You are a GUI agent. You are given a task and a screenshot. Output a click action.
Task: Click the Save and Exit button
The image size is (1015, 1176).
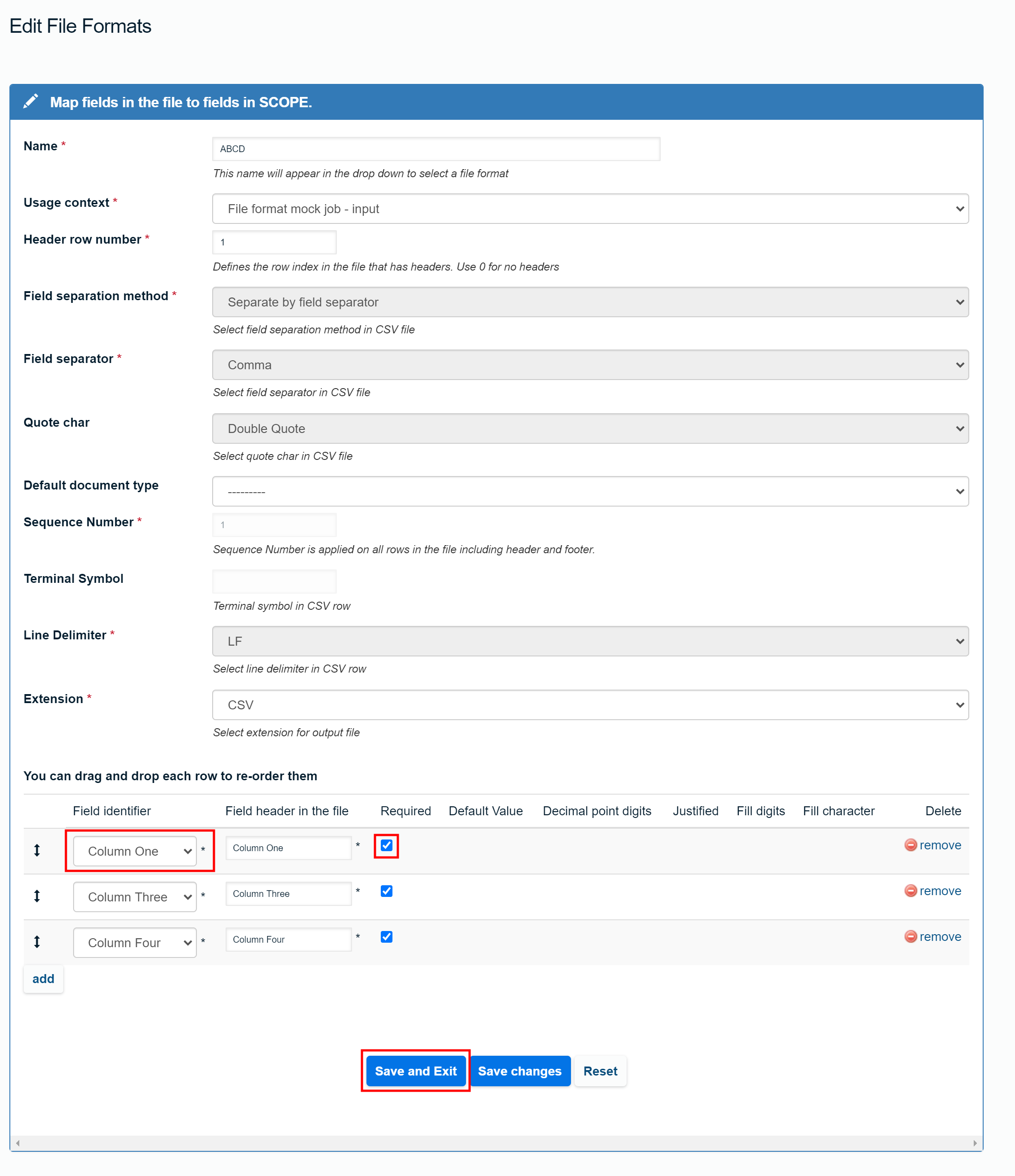415,1071
